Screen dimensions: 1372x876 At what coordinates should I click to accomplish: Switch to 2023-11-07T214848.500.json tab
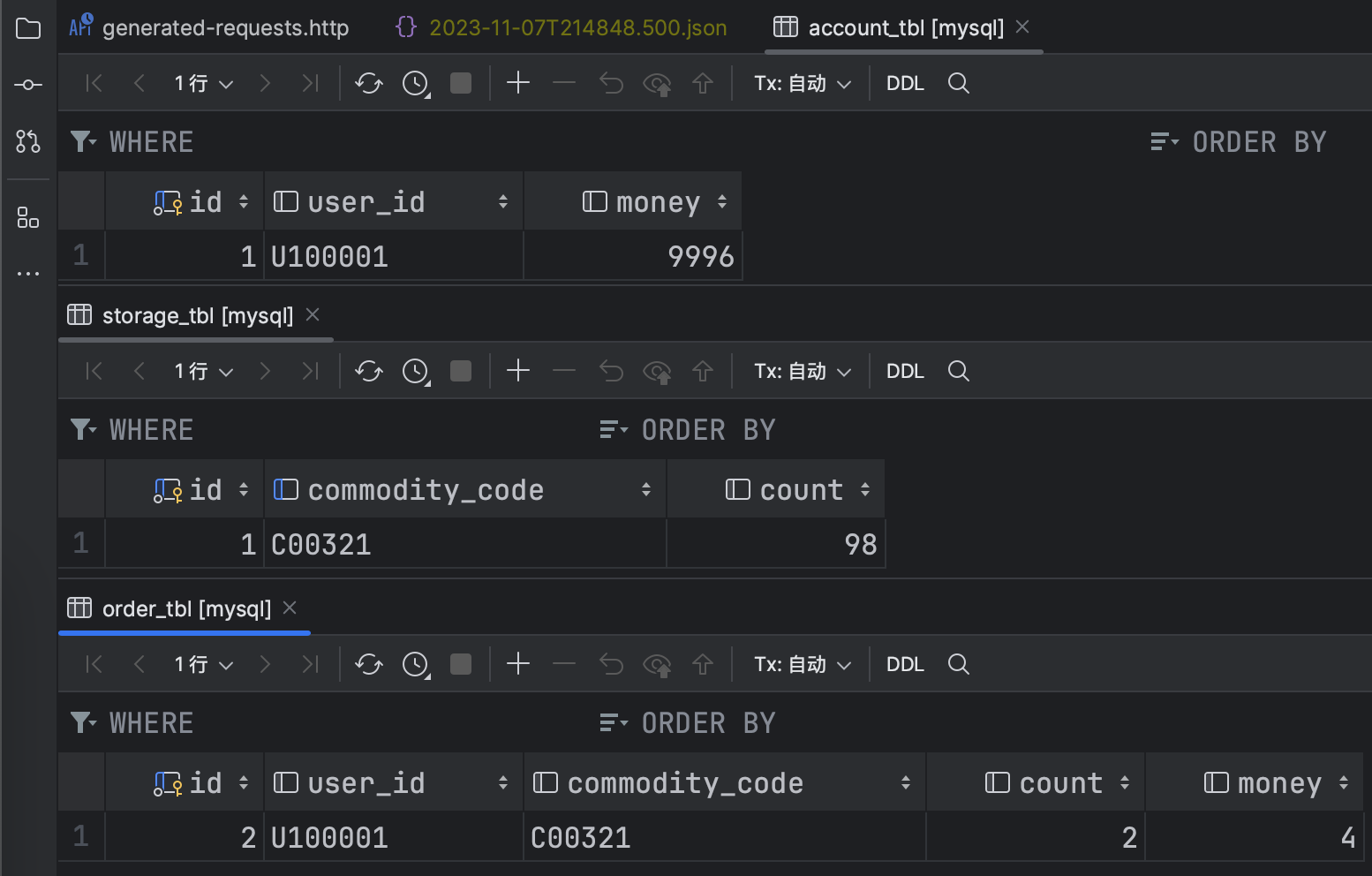[x=562, y=27]
